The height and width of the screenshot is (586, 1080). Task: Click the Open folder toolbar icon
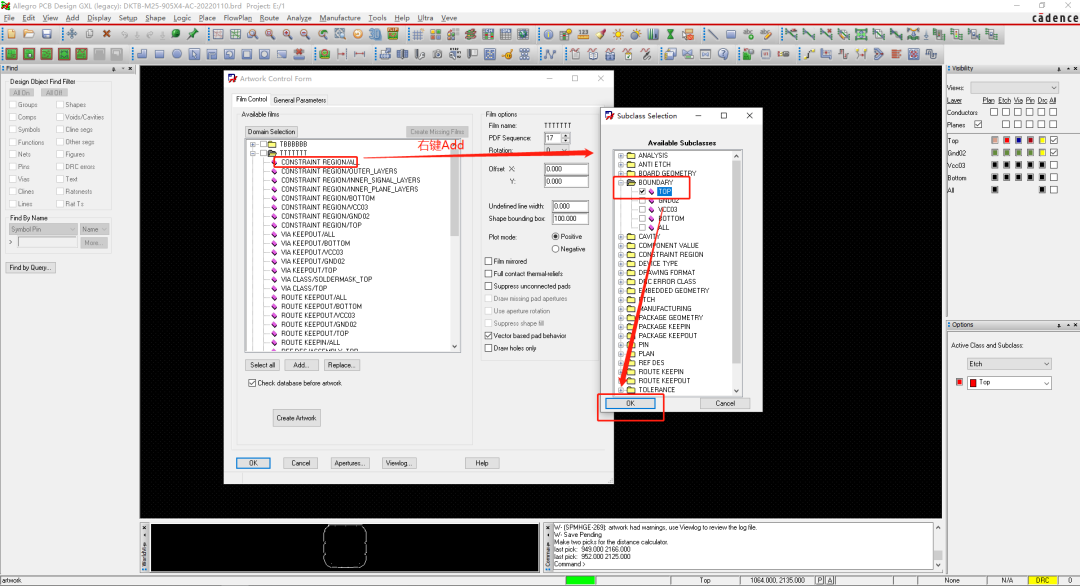(29, 34)
